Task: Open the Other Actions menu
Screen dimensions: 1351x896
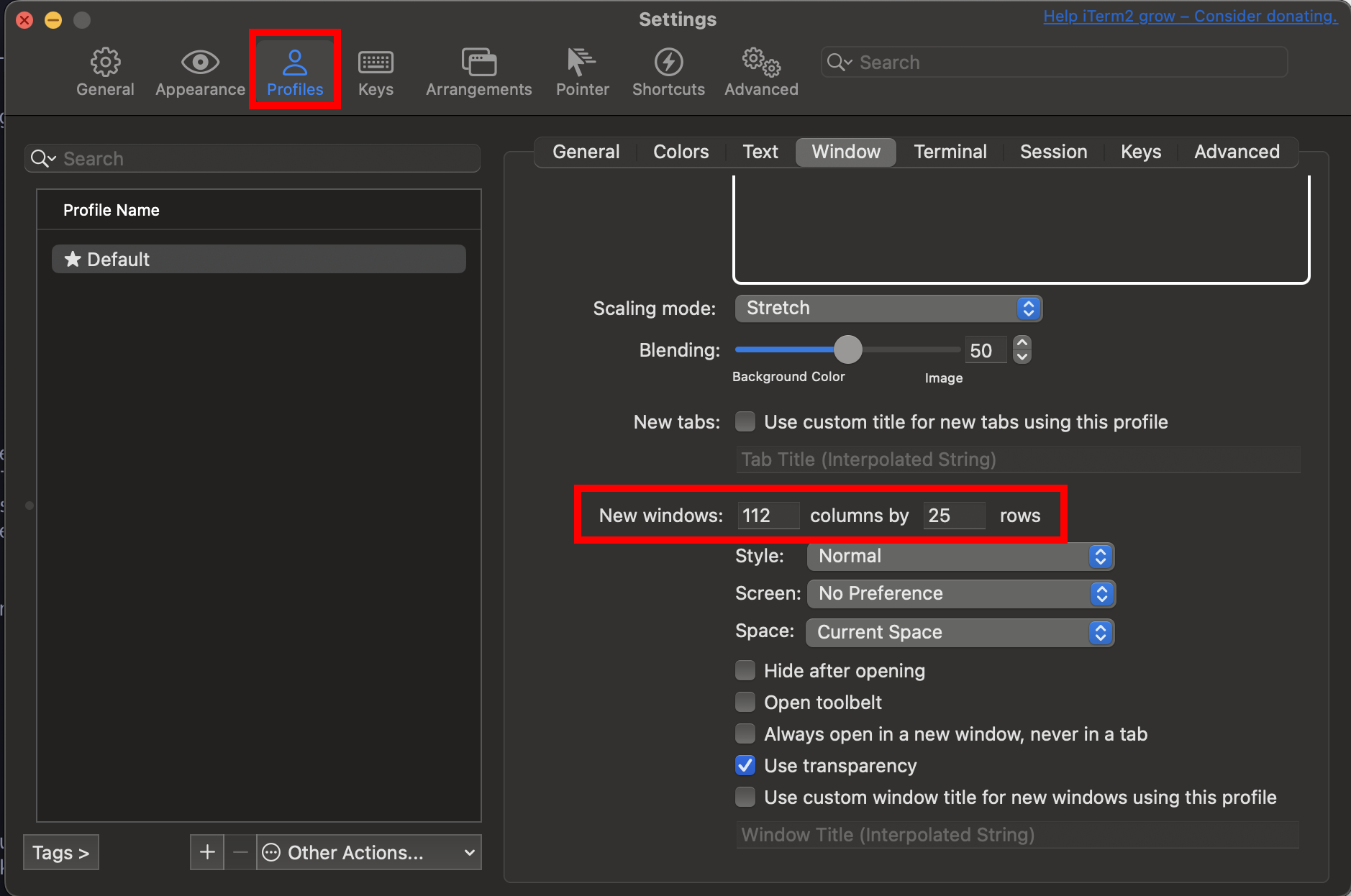Action: click(x=369, y=852)
